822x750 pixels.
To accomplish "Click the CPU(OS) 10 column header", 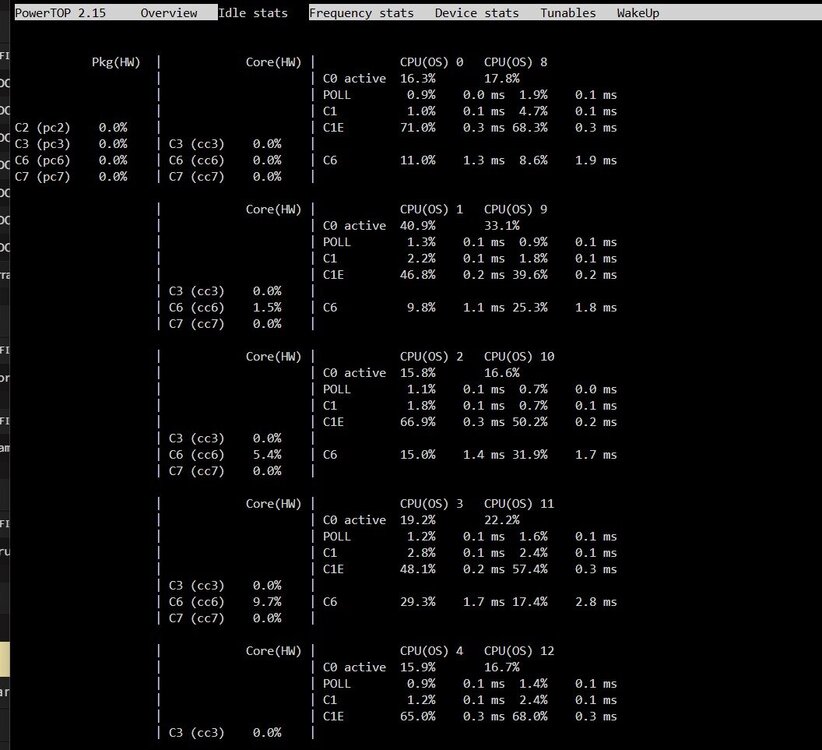I will click(519, 357).
